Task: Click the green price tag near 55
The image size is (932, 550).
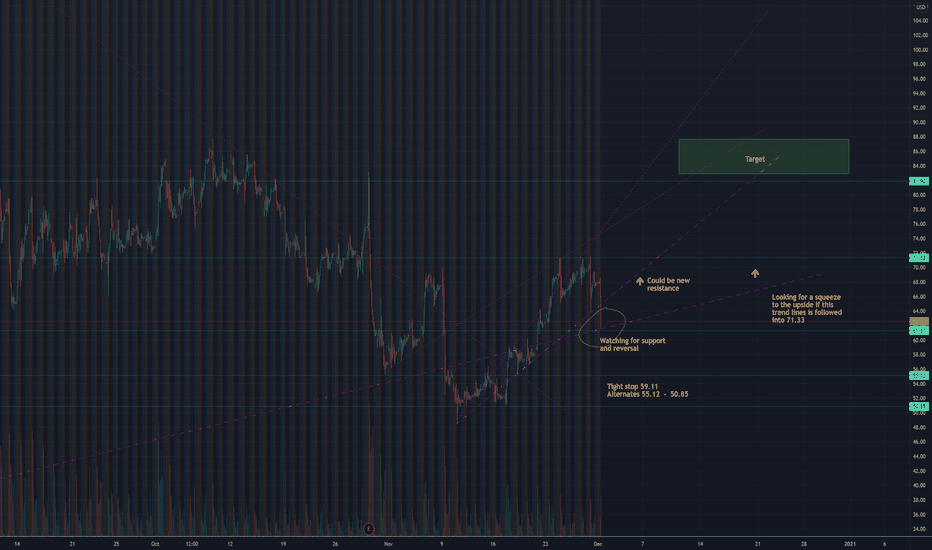Action: point(919,375)
